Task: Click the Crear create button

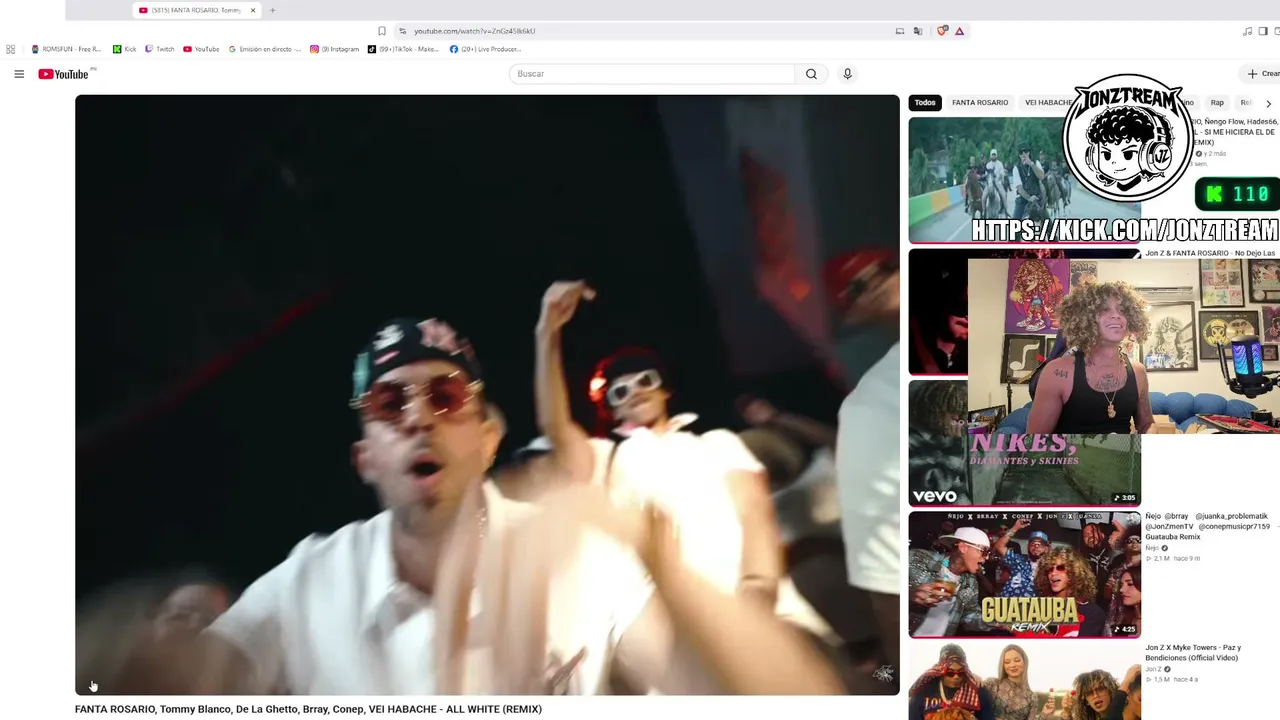Action: (x=1263, y=74)
